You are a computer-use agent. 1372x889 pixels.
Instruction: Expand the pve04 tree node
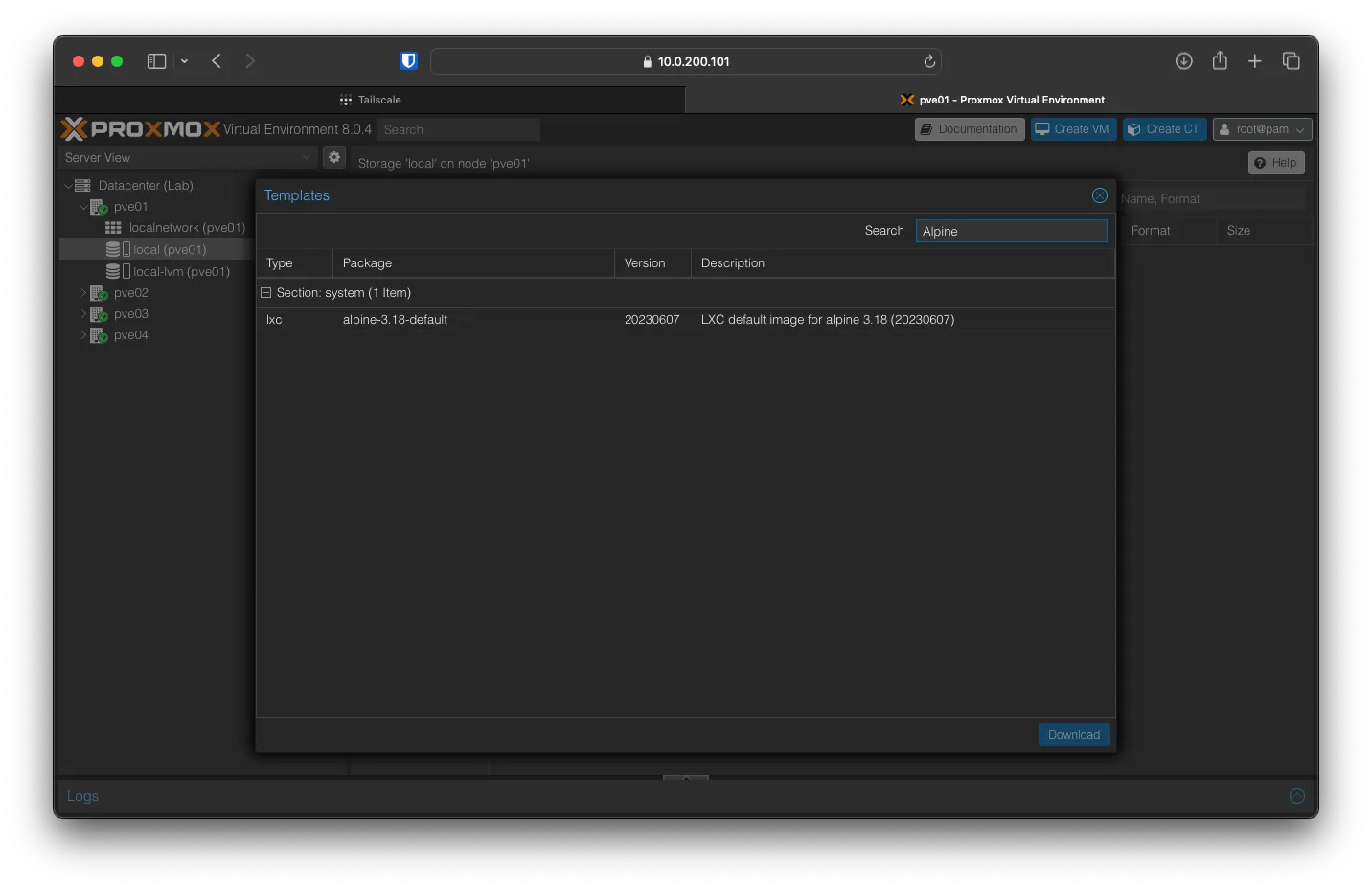coord(83,335)
